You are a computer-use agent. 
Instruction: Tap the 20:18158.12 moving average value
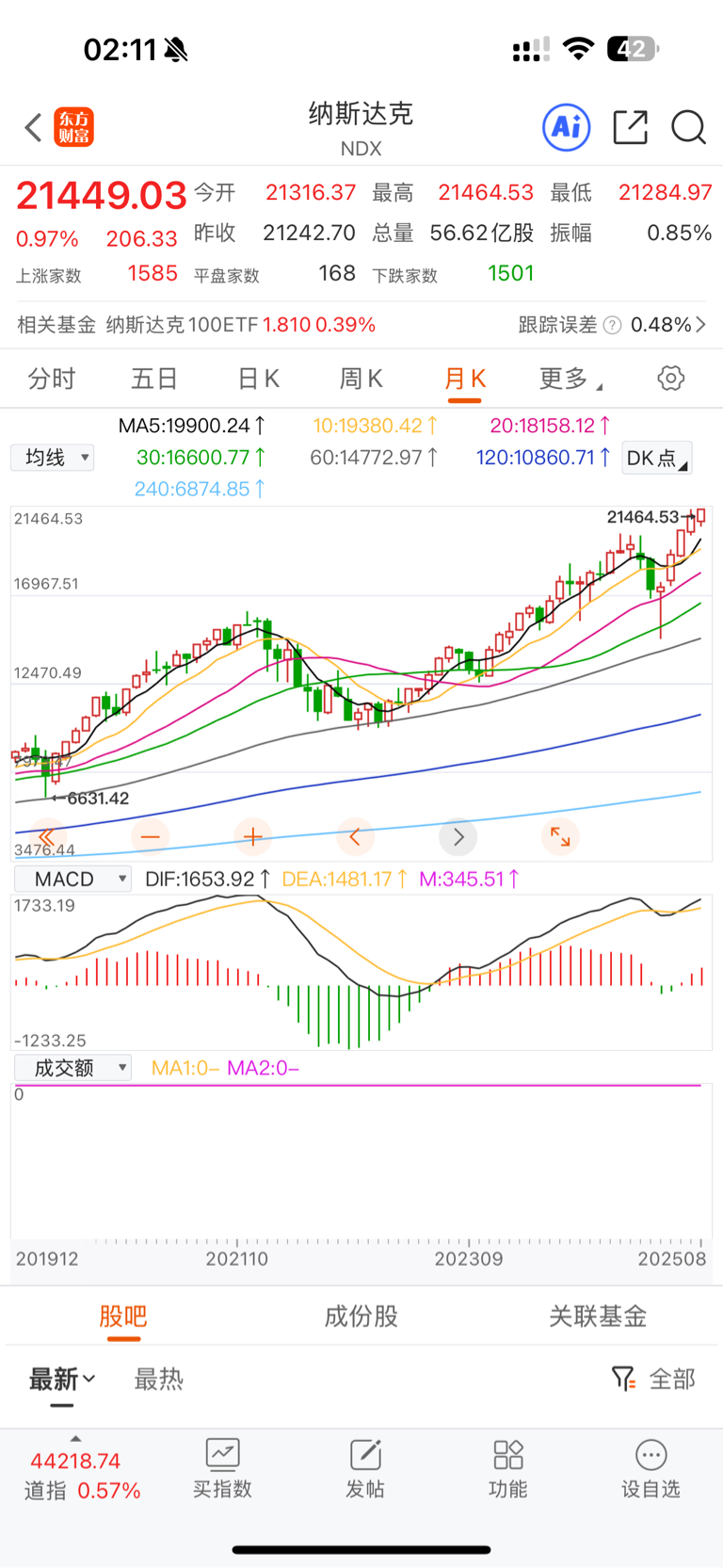(550, 426)
